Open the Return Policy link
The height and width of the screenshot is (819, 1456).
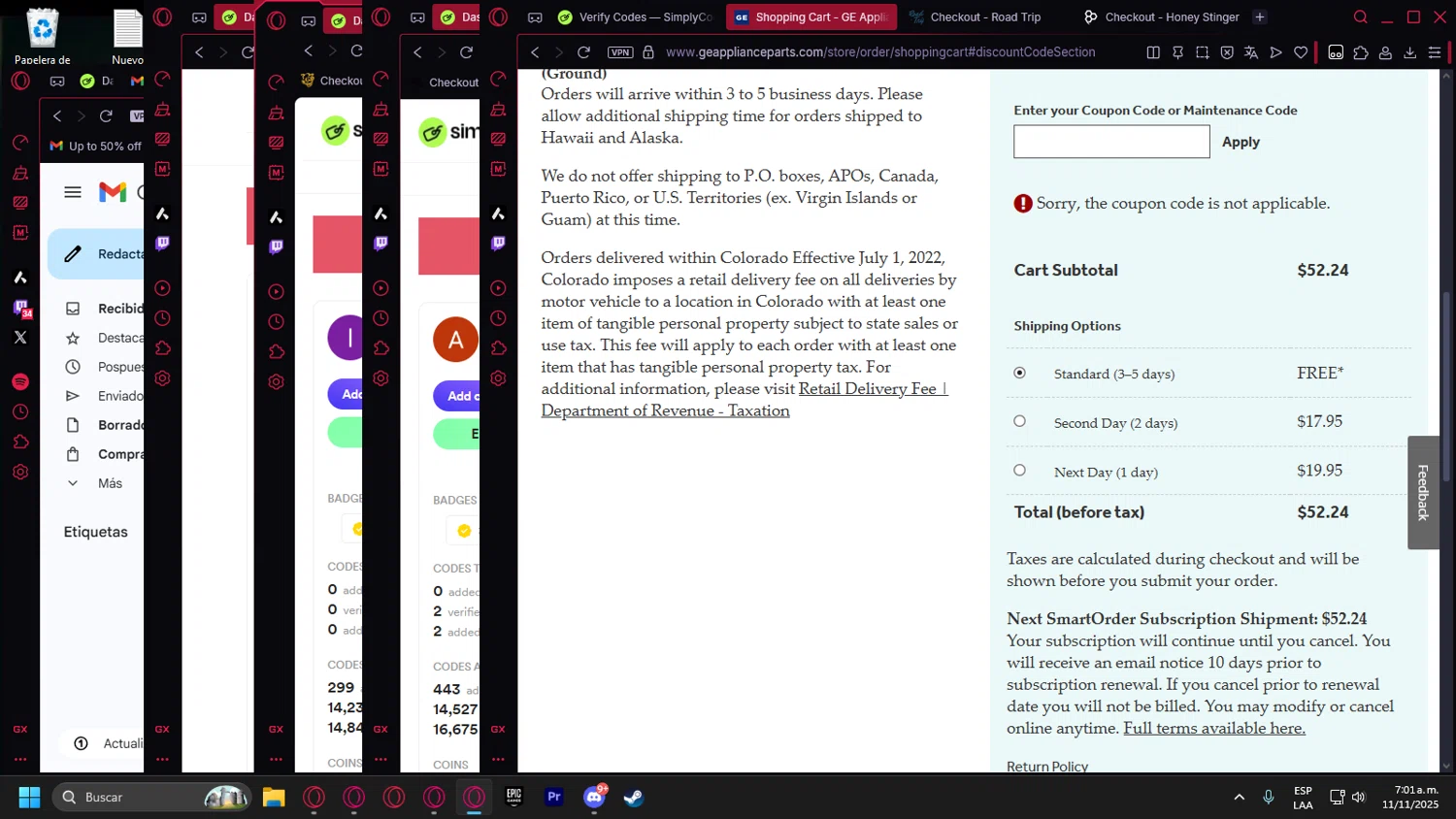1047,767
